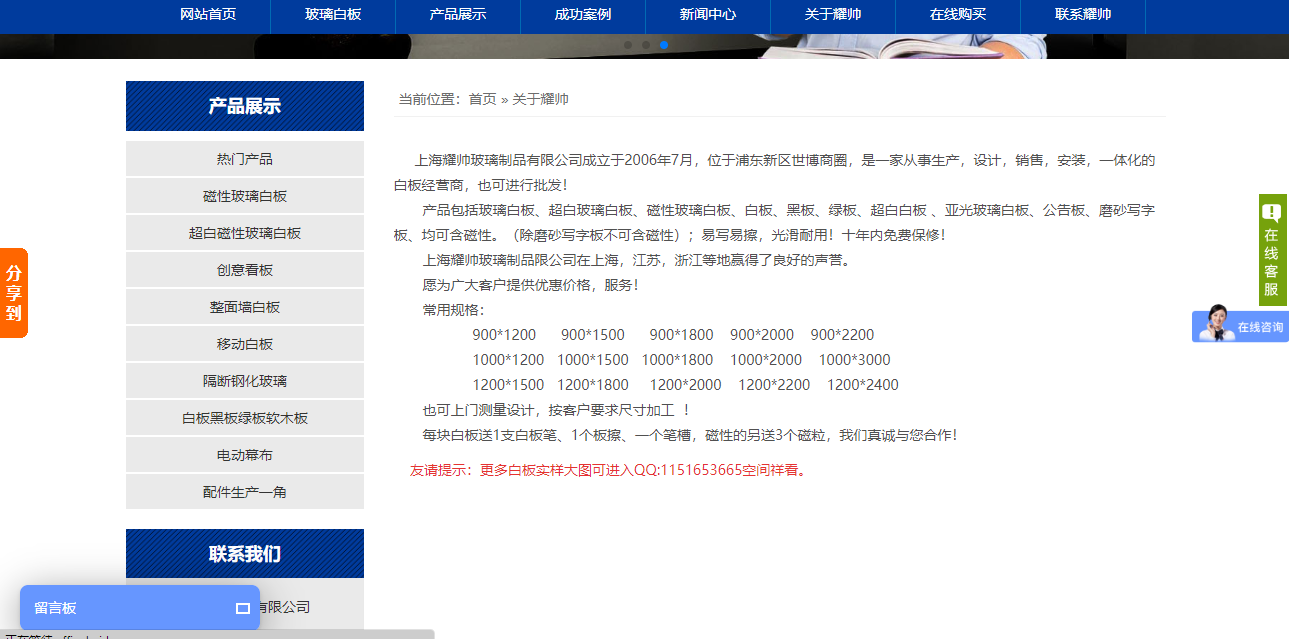Click 联系耀帅 in navigation bar
The height and width of the screenshot is (639, 1289).
[1083, 14]
